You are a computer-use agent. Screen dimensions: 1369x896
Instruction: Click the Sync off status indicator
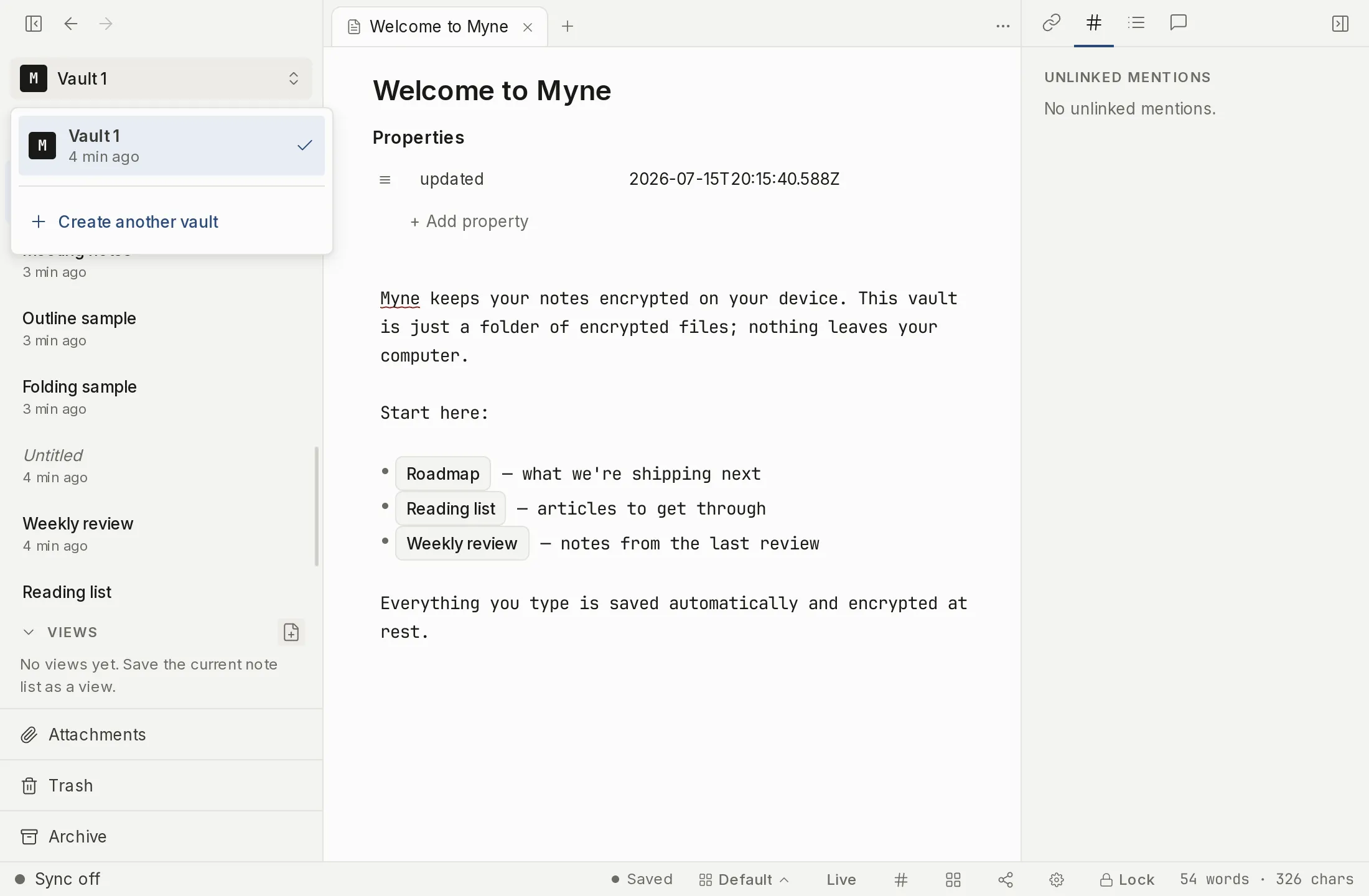tap(57, 879)
